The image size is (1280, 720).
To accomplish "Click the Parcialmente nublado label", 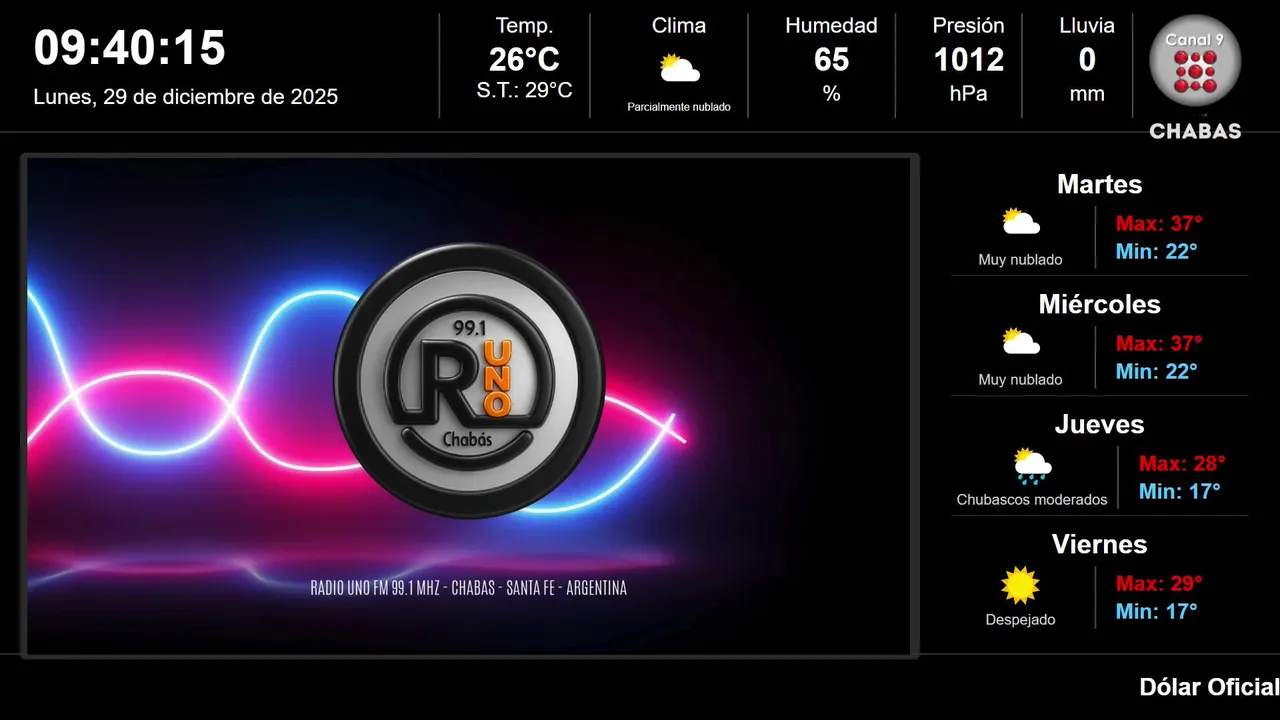I will click(x=679, y=107).
